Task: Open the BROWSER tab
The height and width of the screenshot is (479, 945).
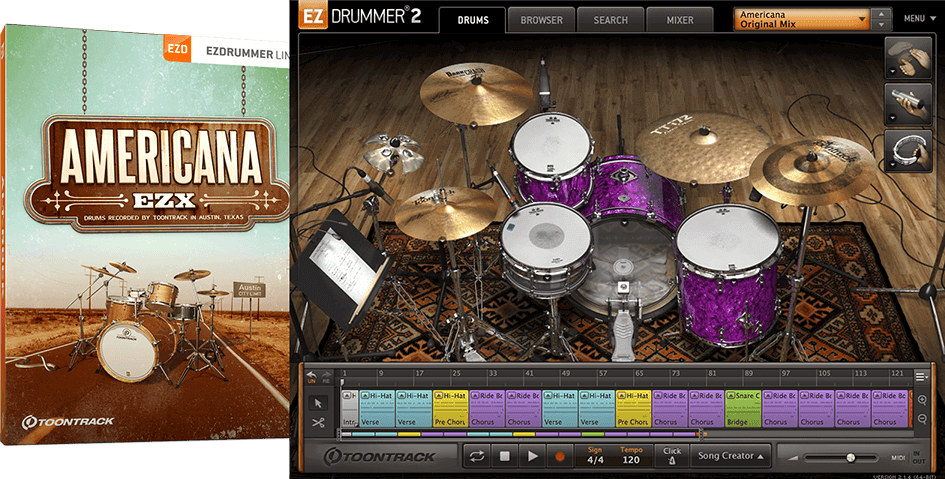Action: 541,20
